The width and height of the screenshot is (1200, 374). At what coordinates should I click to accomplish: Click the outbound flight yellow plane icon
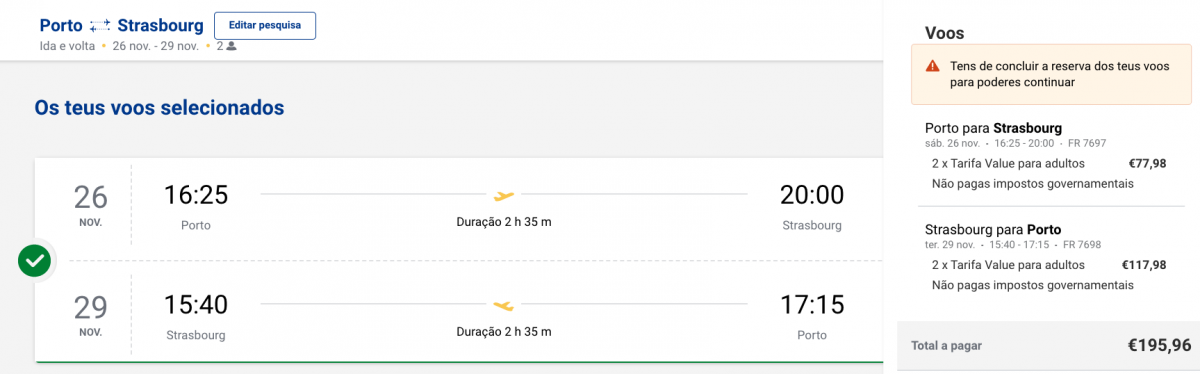tap(504, 195)
